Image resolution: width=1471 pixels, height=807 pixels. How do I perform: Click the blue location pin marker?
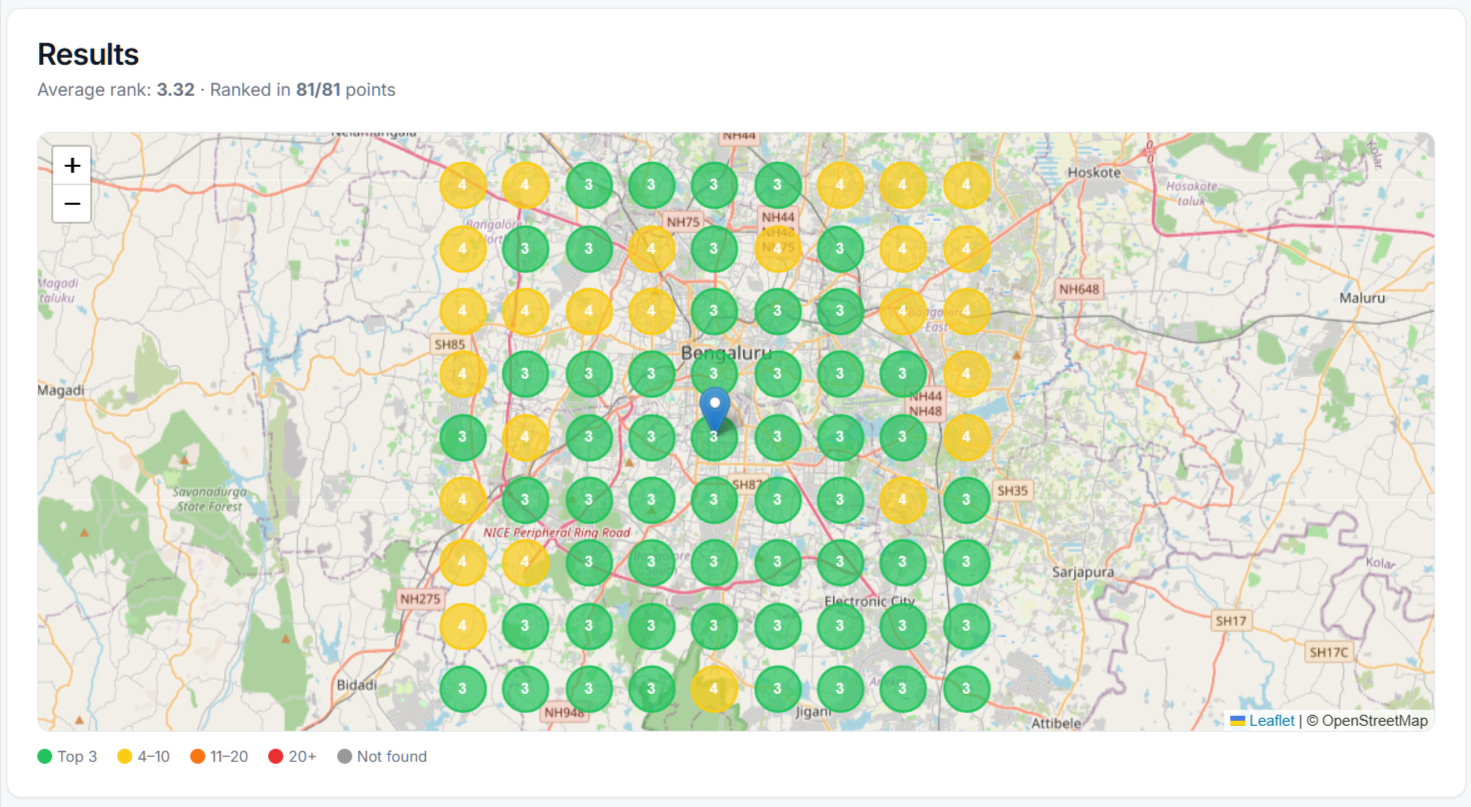pyautogui.click(x=714, y=410)
